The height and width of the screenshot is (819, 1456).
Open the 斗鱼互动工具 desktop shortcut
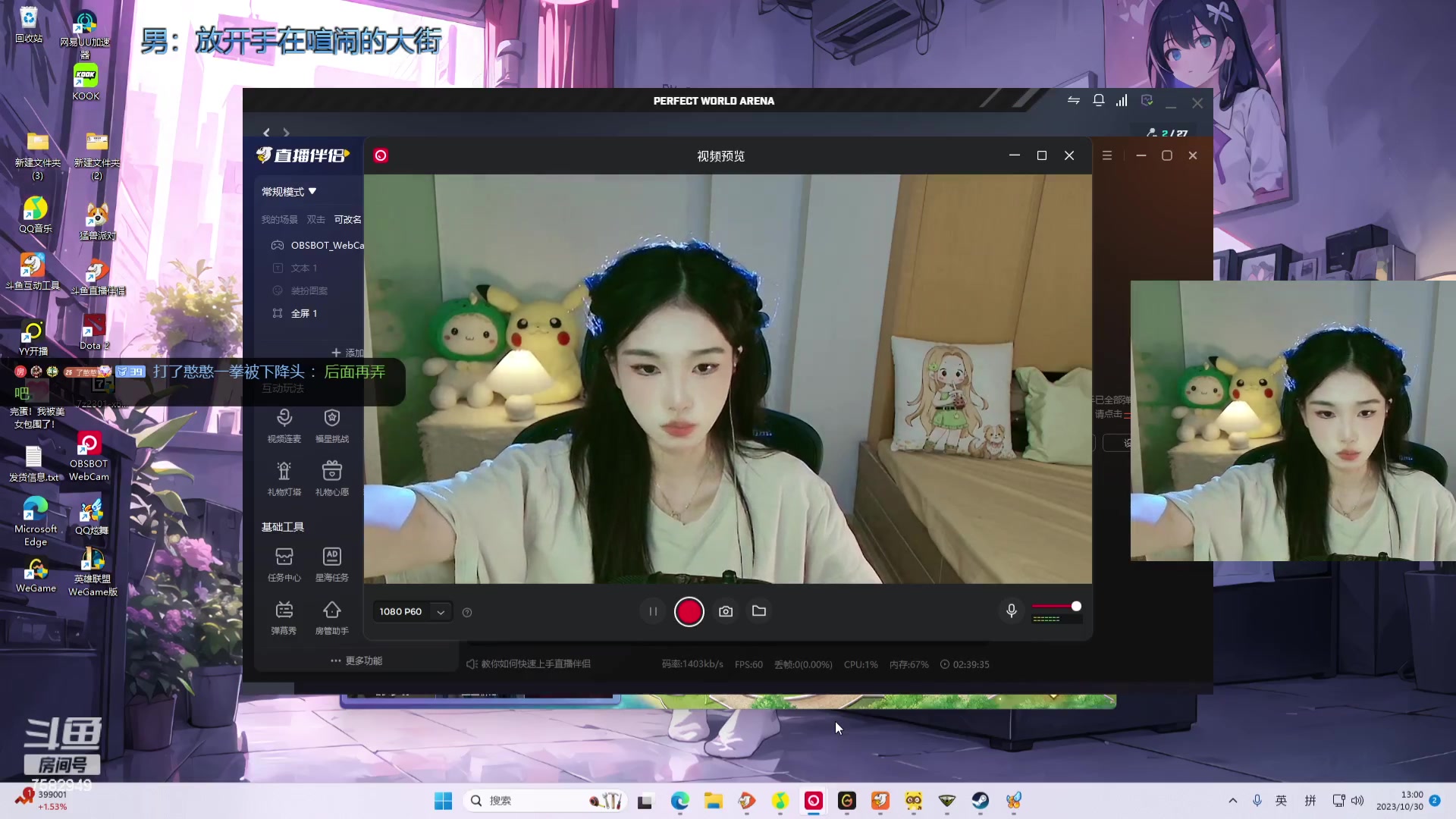[33, 271]
